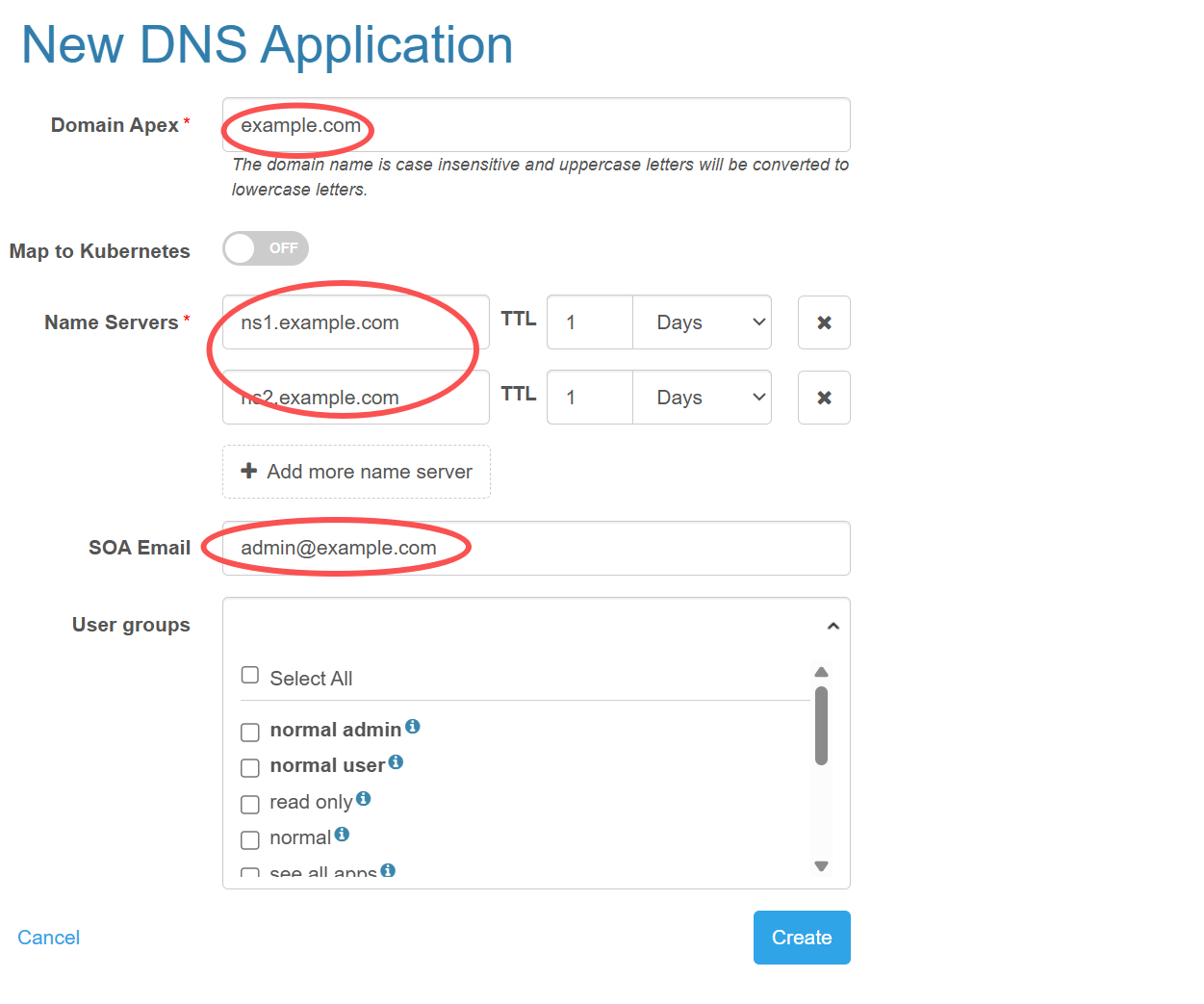Remove the ns1.example.com name server row
The image size is (1204, 1004).
(x=824, y=322)
